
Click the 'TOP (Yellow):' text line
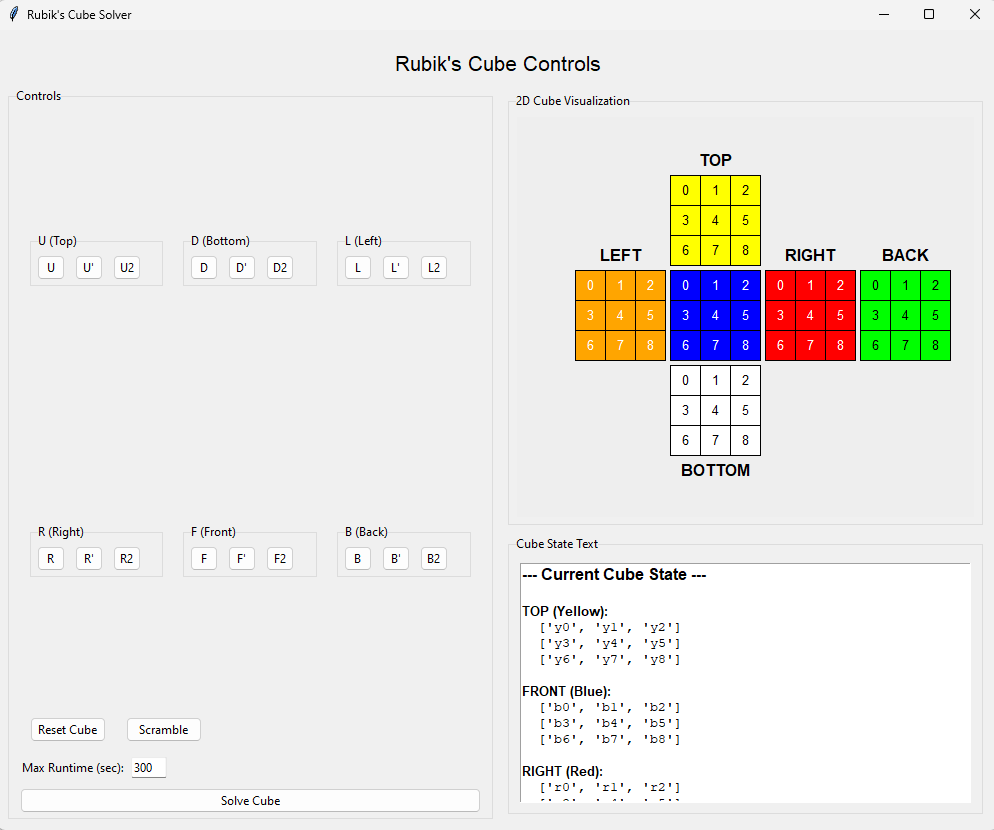(565, 611)
